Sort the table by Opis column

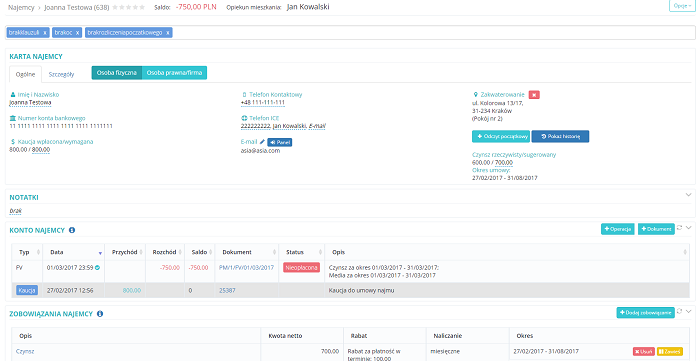tap(507, 252)
